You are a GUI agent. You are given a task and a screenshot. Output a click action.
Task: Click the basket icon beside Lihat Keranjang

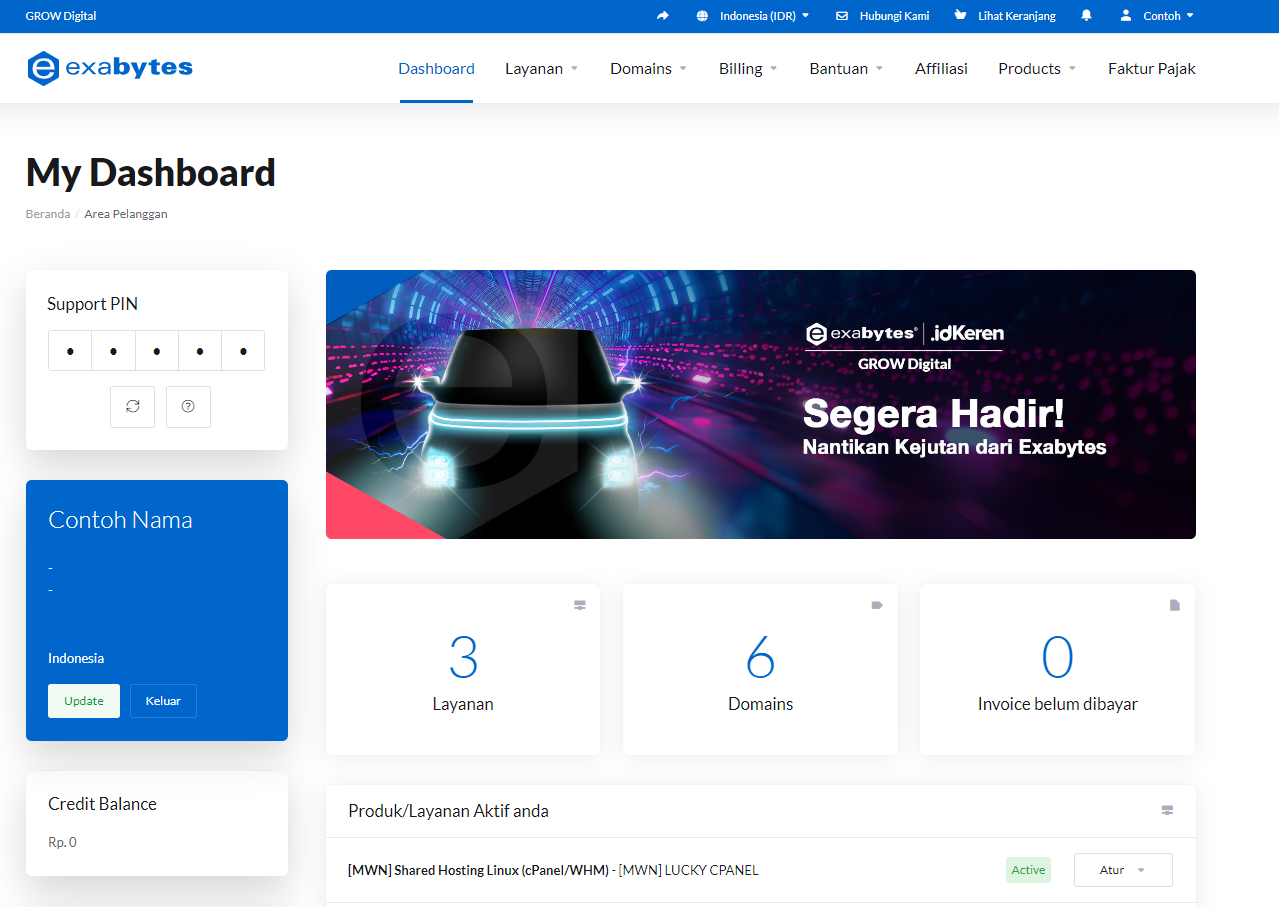[961, 16]
